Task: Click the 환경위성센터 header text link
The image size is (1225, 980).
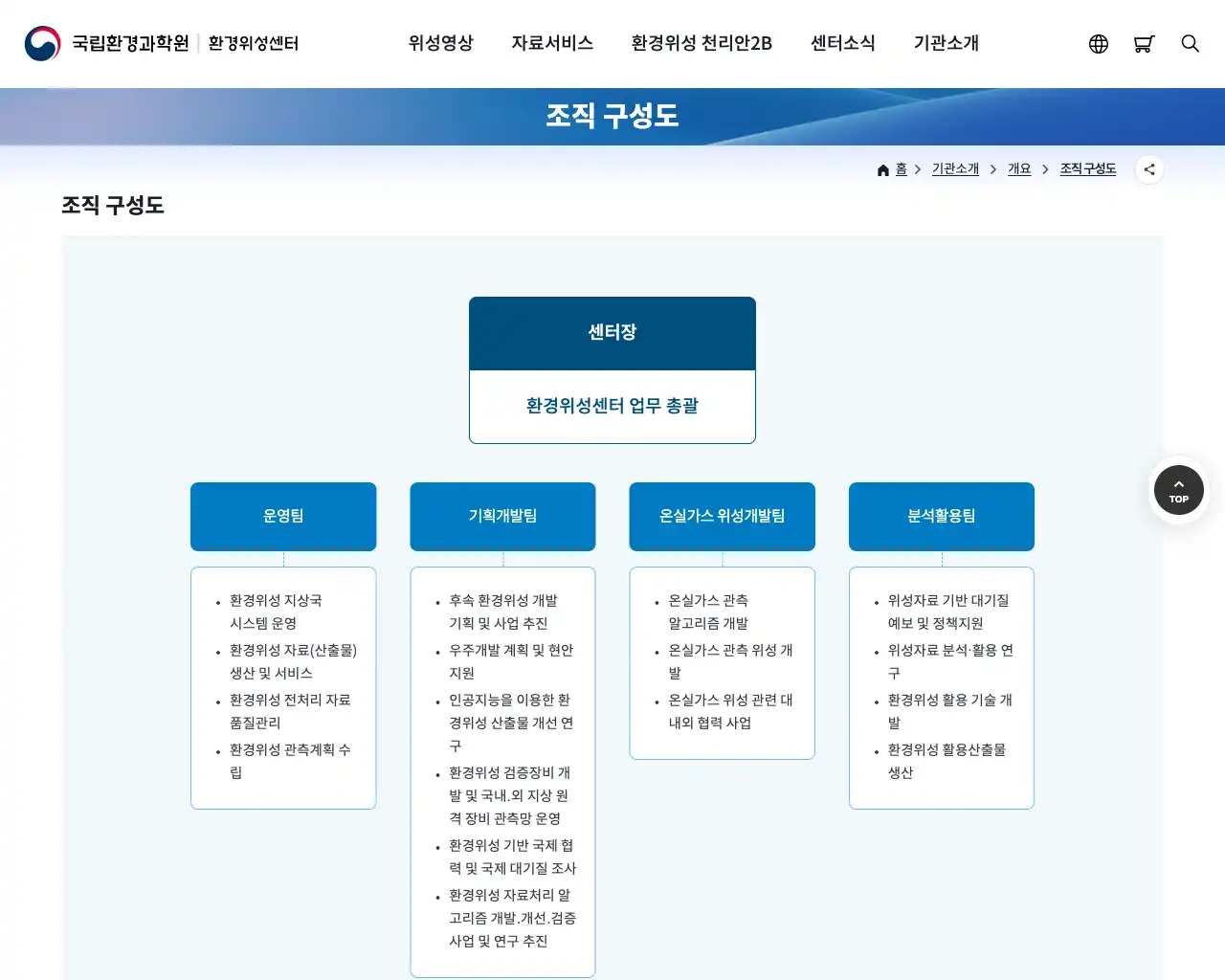Action: 254,43
